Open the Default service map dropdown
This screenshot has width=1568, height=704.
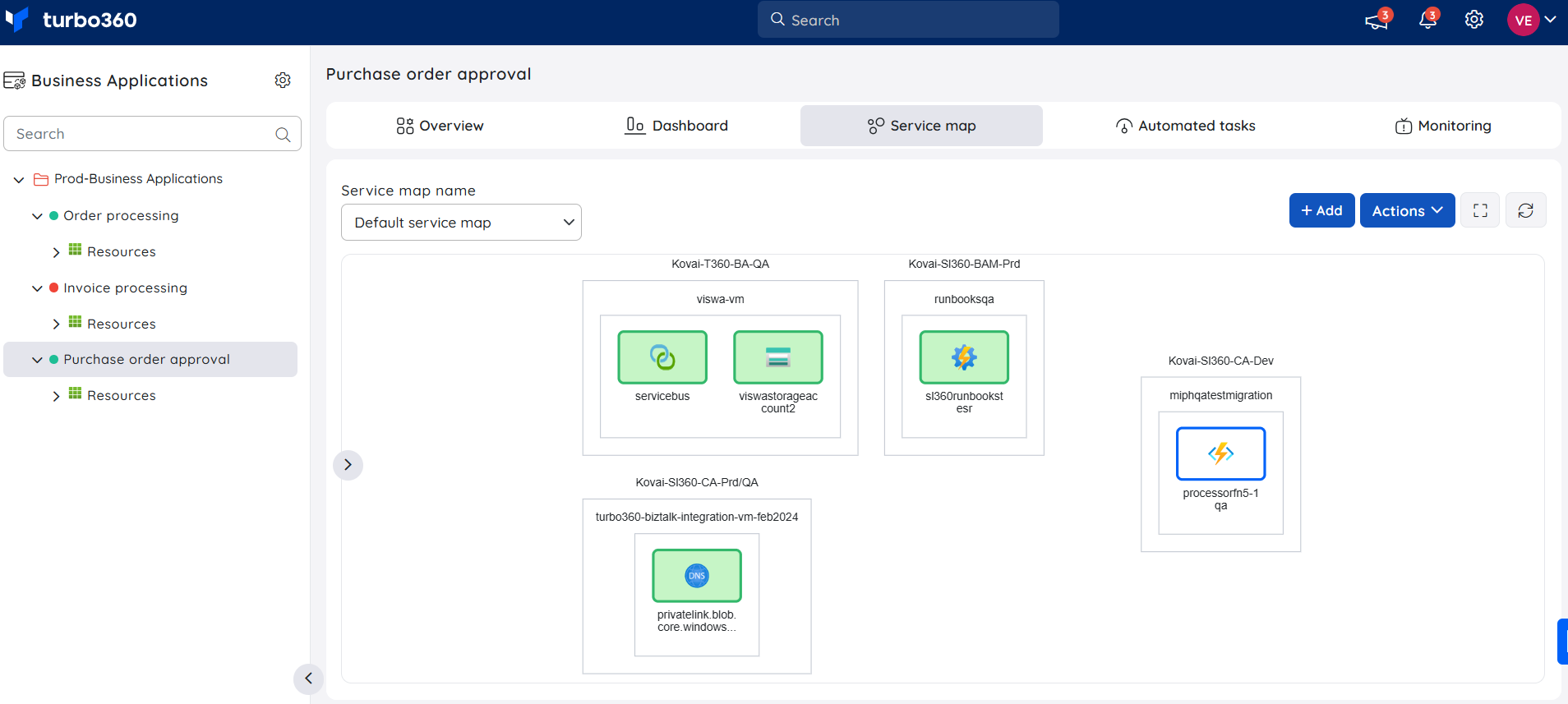click(461, 223)
